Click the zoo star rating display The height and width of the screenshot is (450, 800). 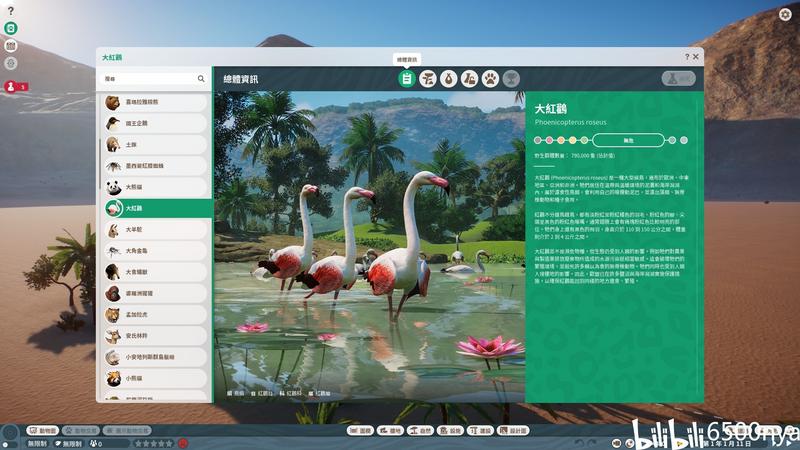point(154,444)
